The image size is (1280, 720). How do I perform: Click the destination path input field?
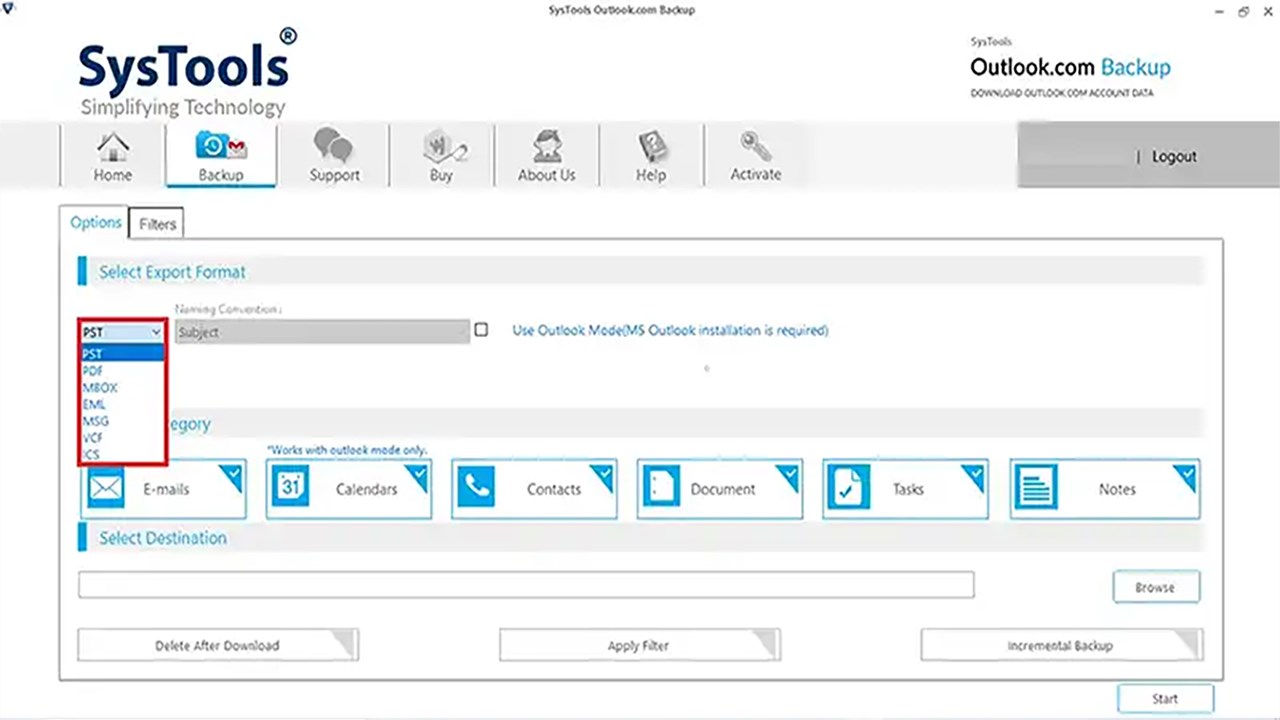point(526,585)
